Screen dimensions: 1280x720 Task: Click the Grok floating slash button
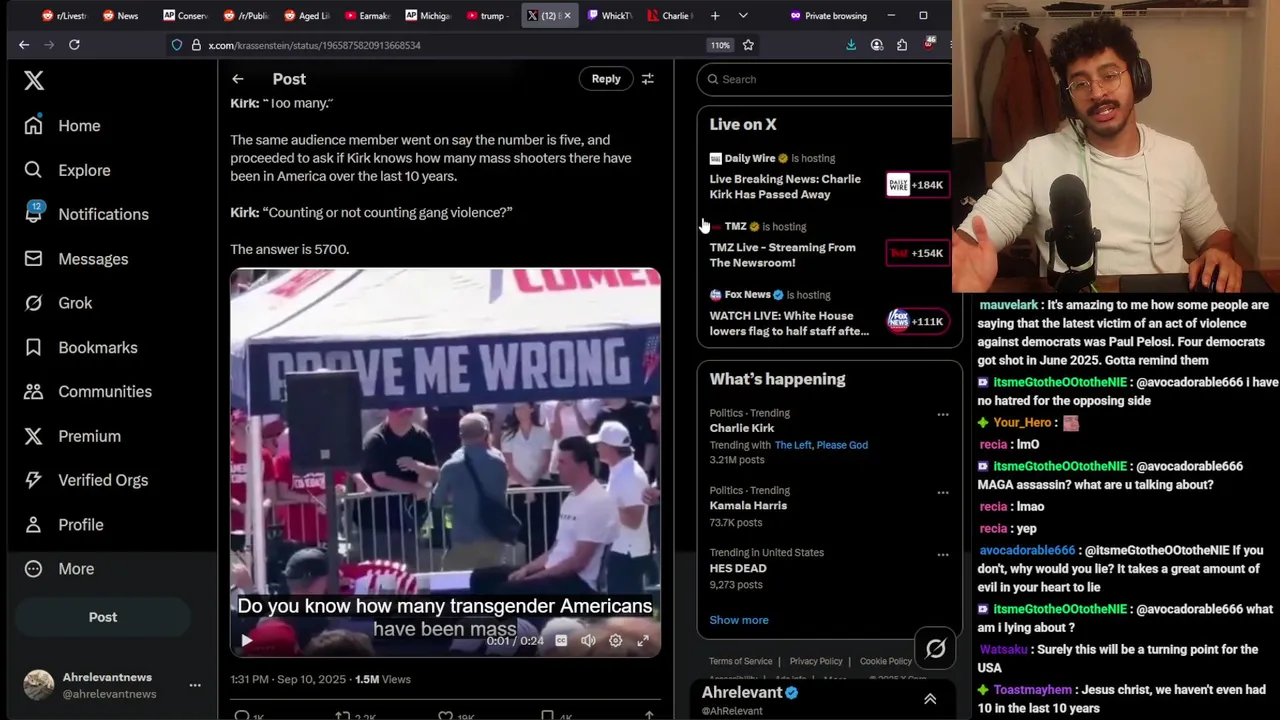coord(936,649)
